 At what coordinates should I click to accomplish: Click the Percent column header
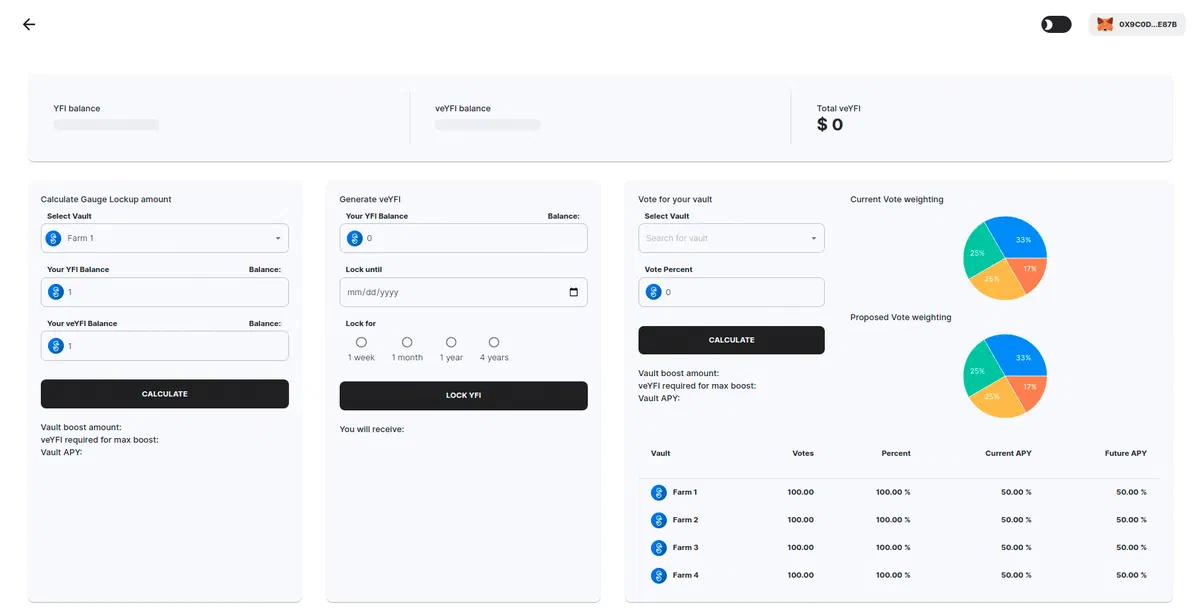896,453
